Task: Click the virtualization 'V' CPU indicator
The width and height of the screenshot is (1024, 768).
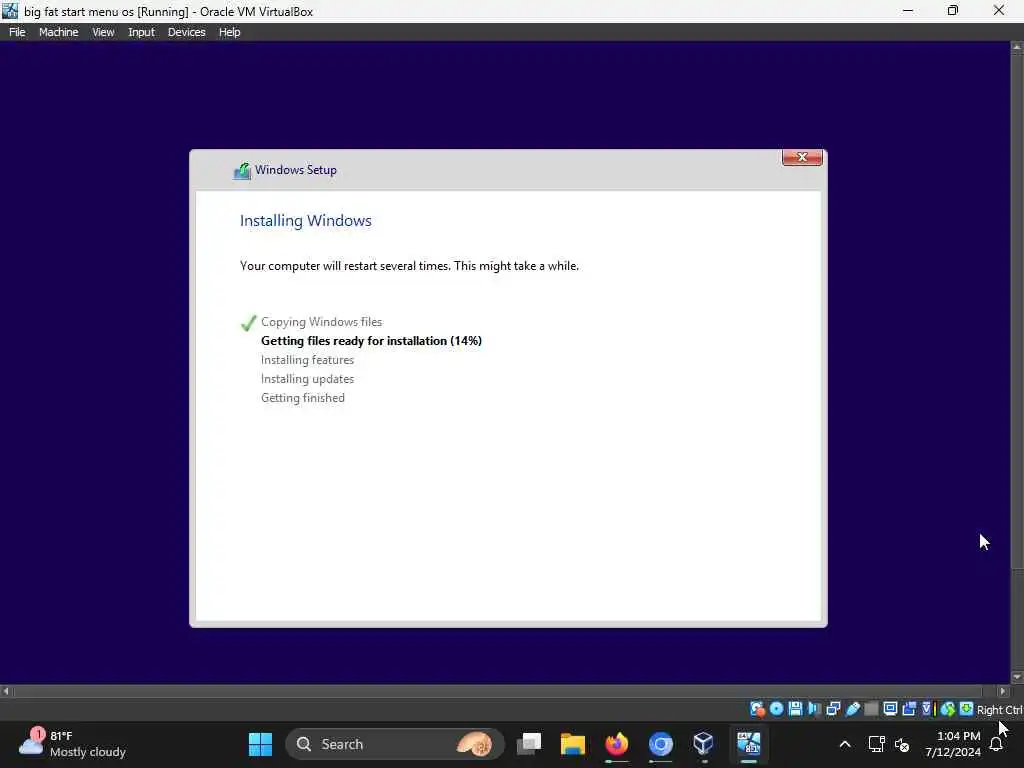Action: click(927, 709)
